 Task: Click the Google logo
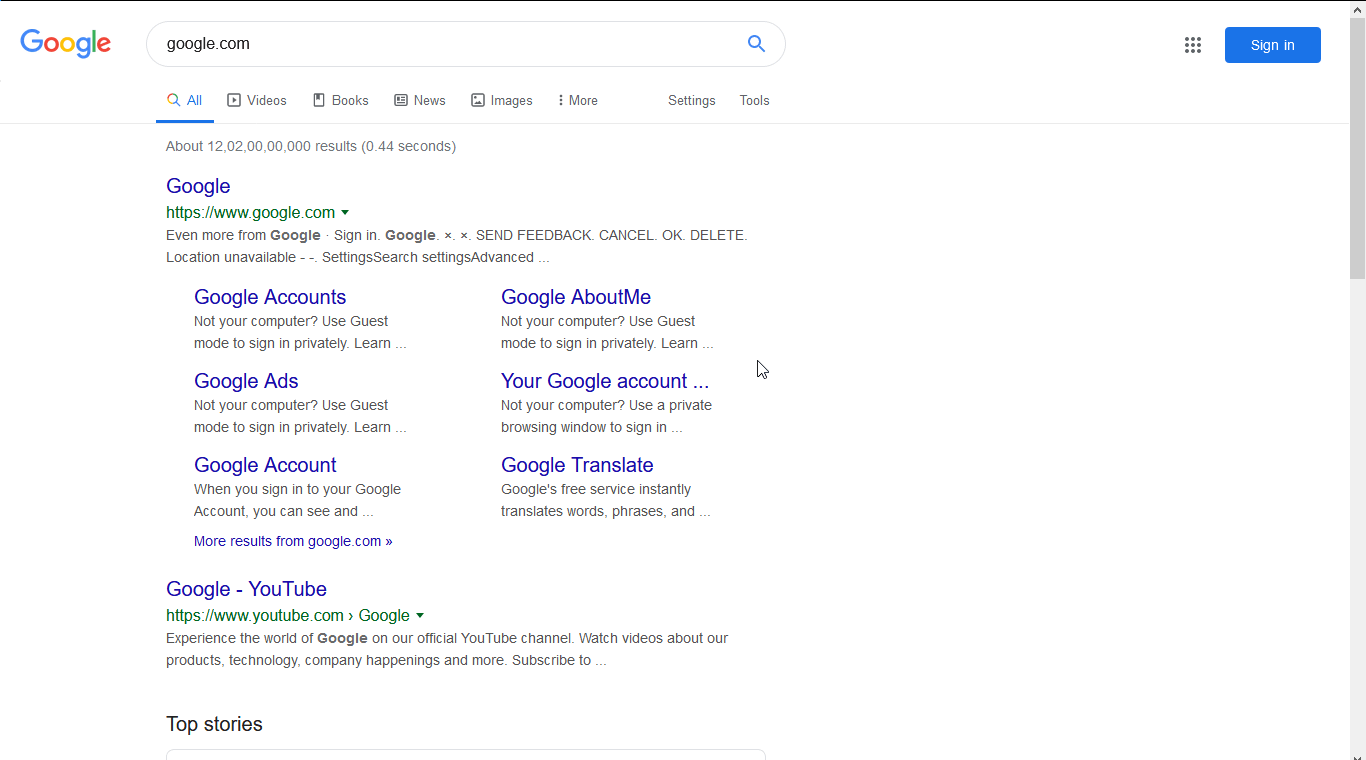pos(66,44)
